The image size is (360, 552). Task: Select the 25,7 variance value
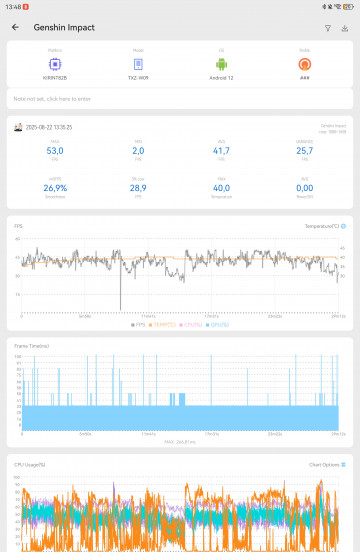[x=304, y=151]
